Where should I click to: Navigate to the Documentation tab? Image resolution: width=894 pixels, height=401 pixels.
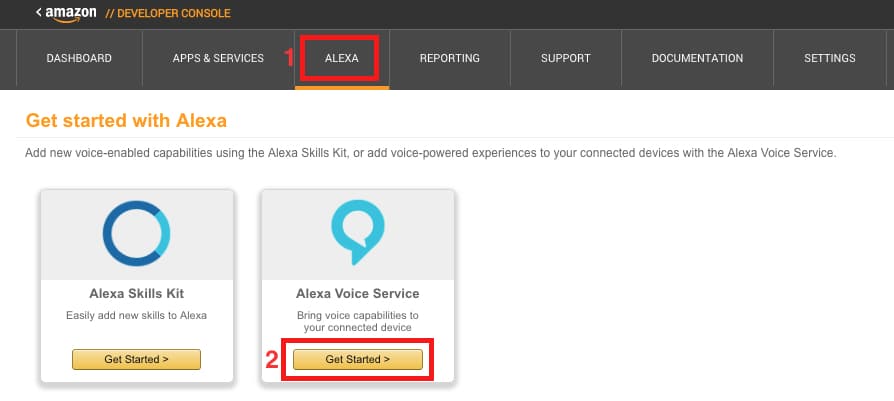(697, 58)
